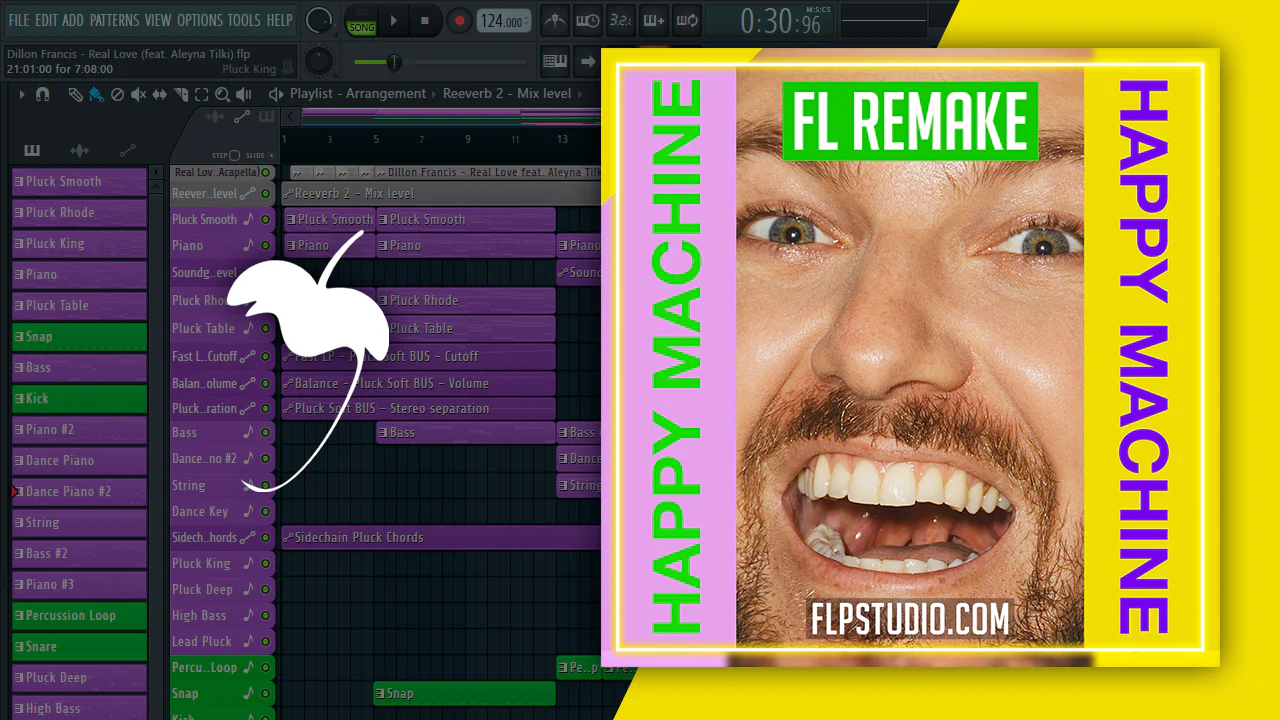Mute the Real Lov..Acapella track
The height and width of the screenshot is (720, 1280).
coord(266,173)
